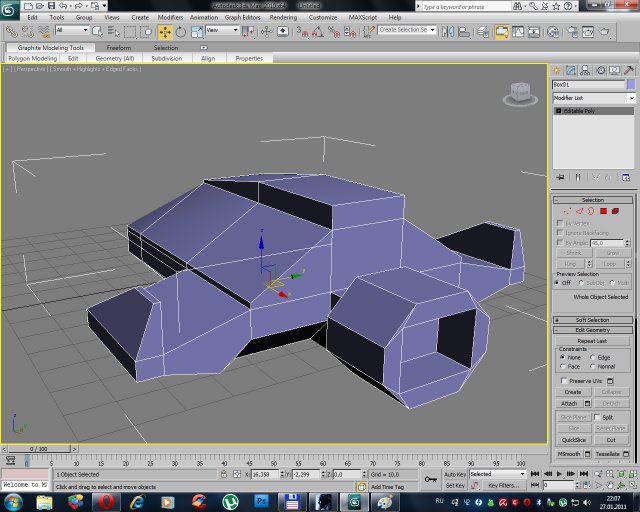The width and height of the screenshot is (640, 512).
Task: Open the Modifier List dropdown
Action: tap(593, 98)
